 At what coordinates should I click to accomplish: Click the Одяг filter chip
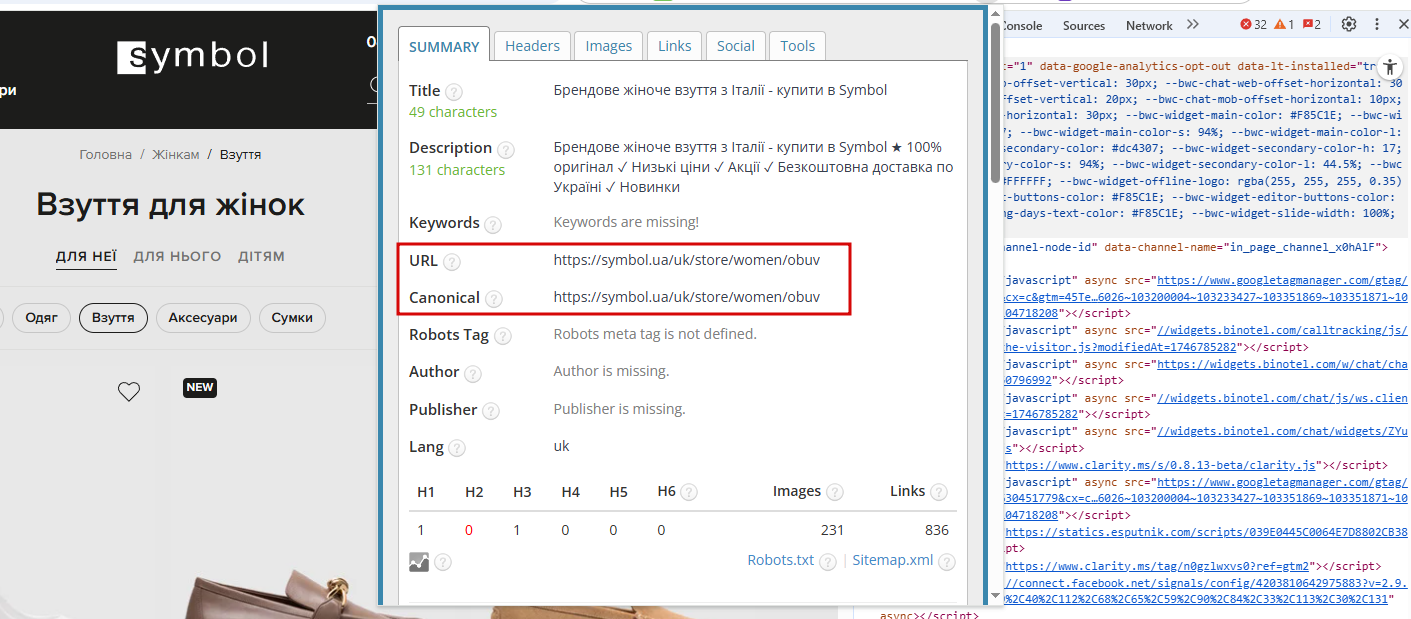41,318
